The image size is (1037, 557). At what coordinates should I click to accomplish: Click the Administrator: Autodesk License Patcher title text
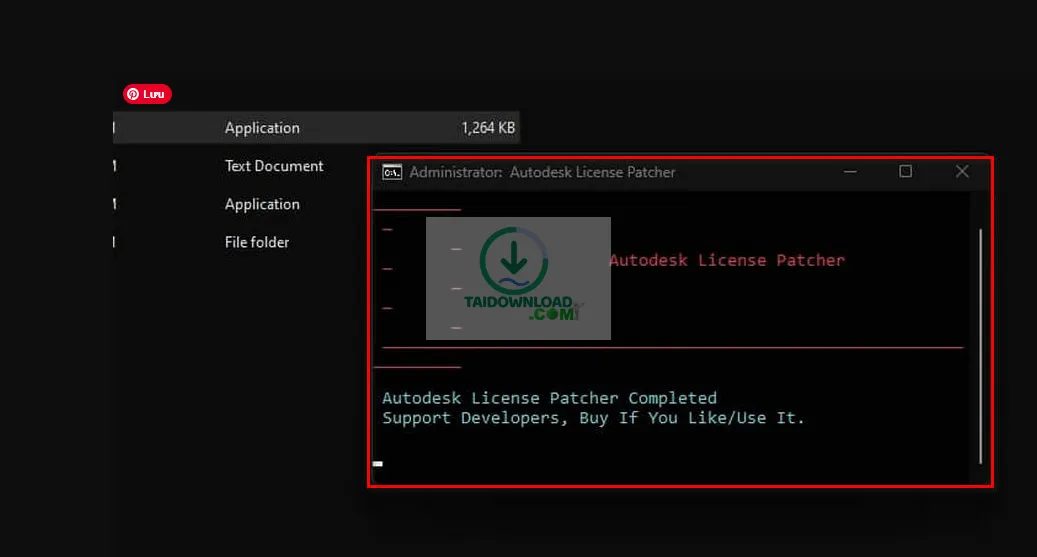click(542, 172)
